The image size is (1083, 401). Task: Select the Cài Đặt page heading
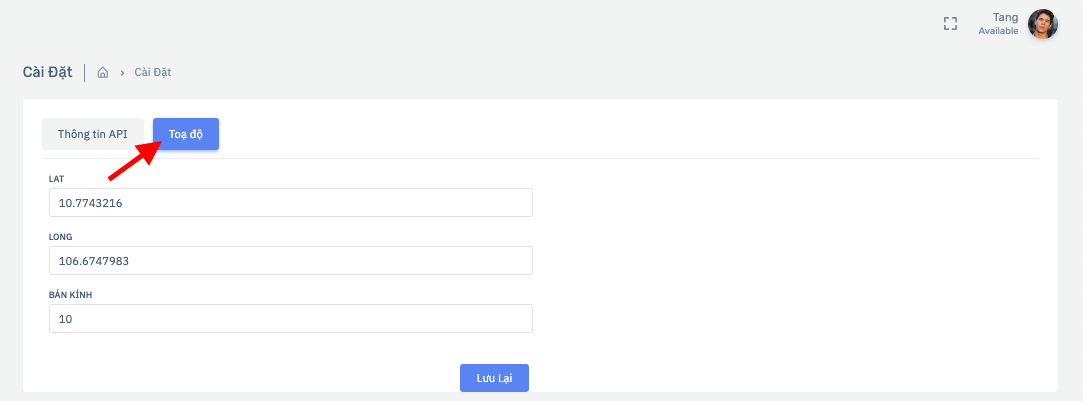[47, 72]
